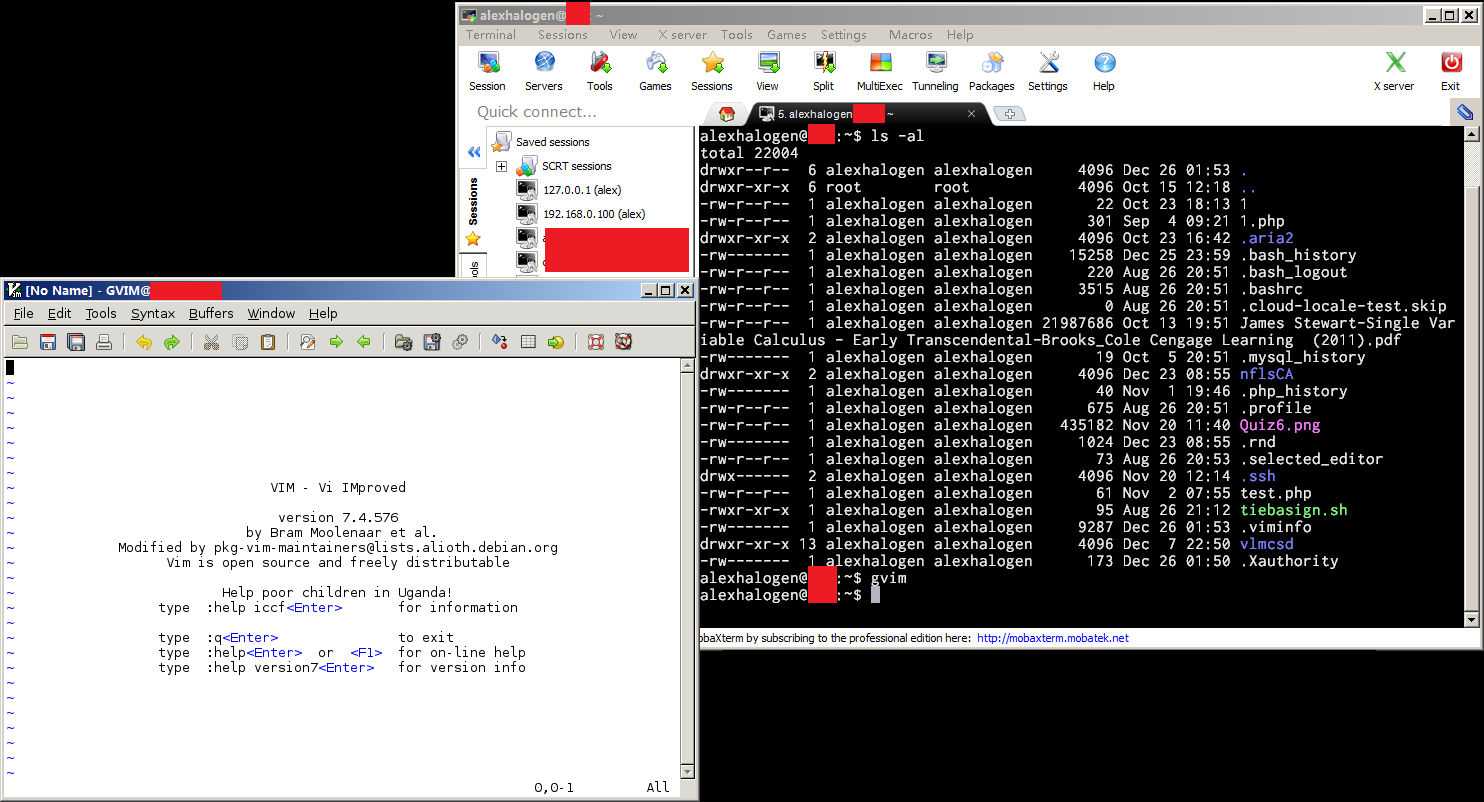Open the Buffers menu in GVIM
The image size is (1484, 802).
tap(211, 314)
